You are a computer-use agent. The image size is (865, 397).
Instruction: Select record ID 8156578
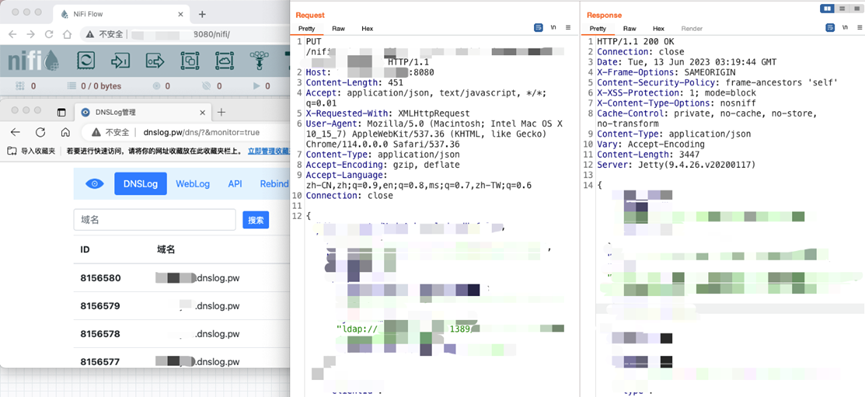click(x=100, y=334)
